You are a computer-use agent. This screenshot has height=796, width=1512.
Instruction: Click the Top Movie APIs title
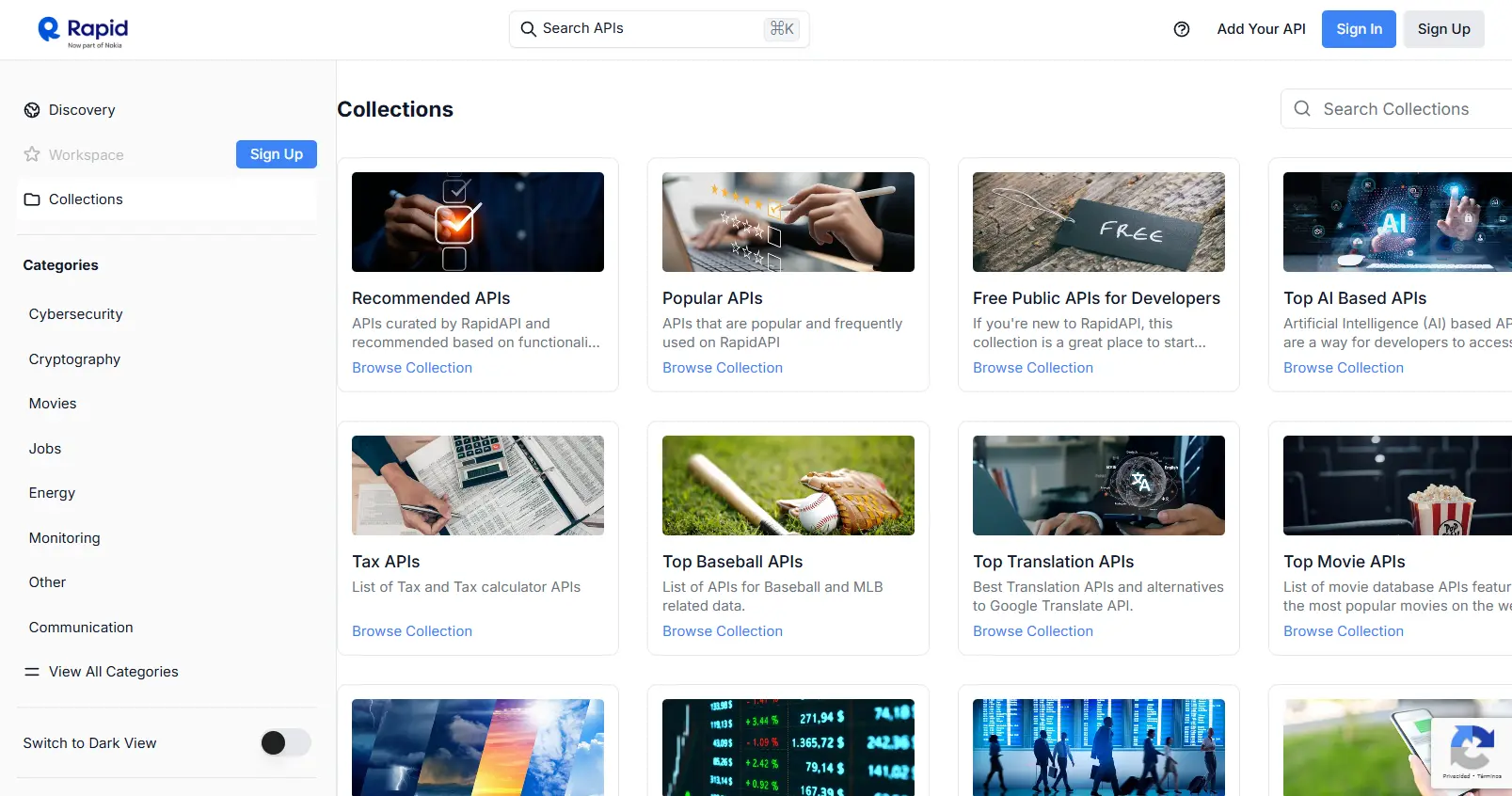(1344, 562)
